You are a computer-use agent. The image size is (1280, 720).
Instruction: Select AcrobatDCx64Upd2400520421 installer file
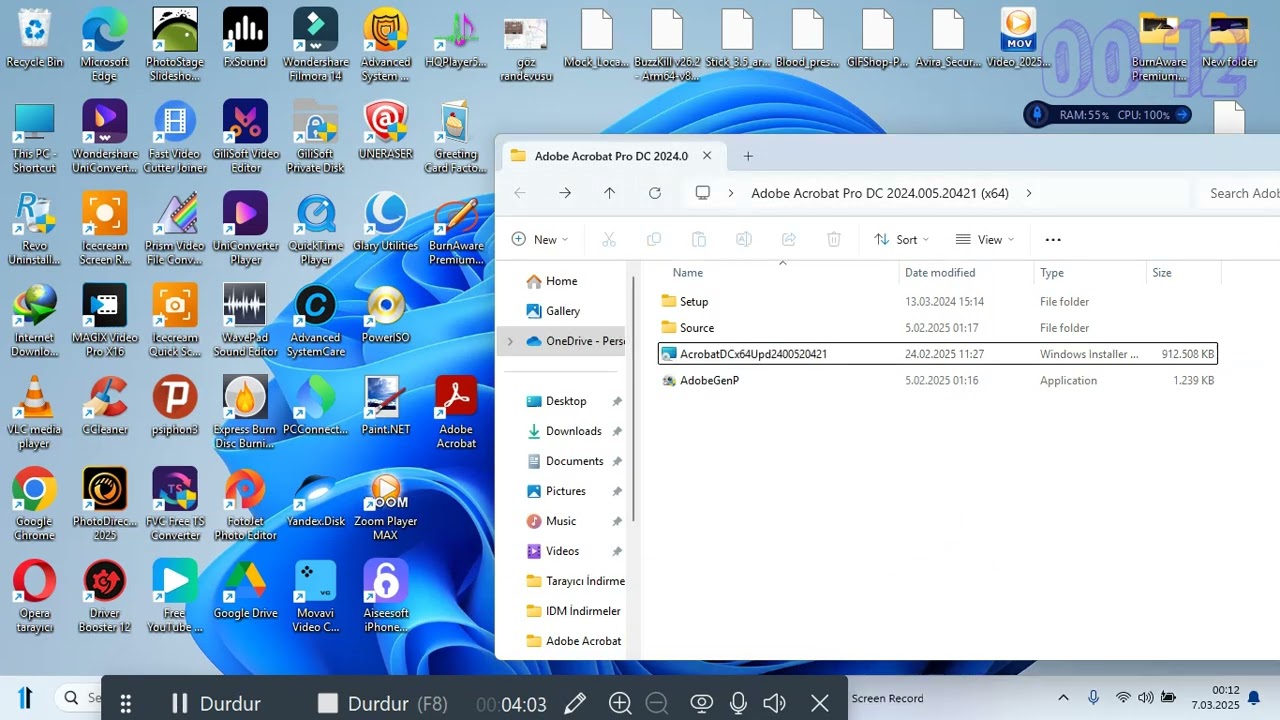click(937, 354)
